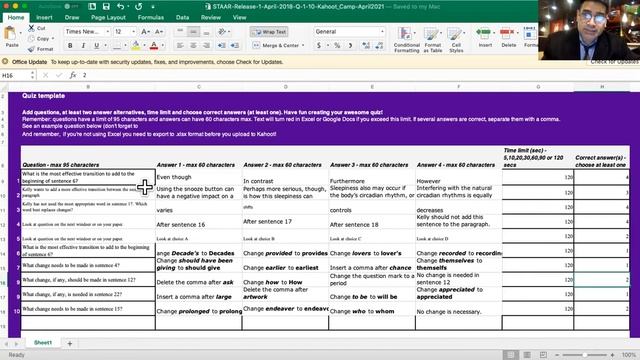Switch to Page Layout view in status bar

coord(527,355)
